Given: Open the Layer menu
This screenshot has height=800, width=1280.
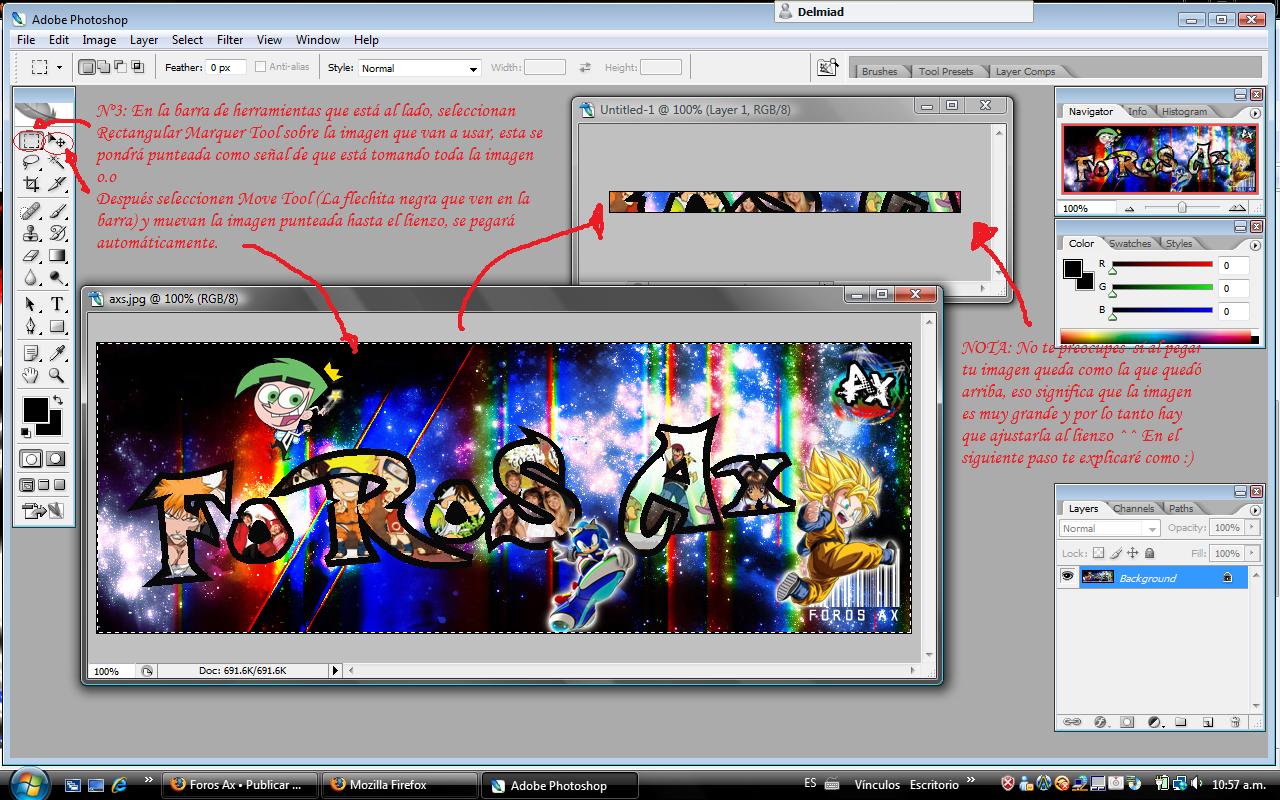Looking at the screenshot, I should [x=144, y=40].
